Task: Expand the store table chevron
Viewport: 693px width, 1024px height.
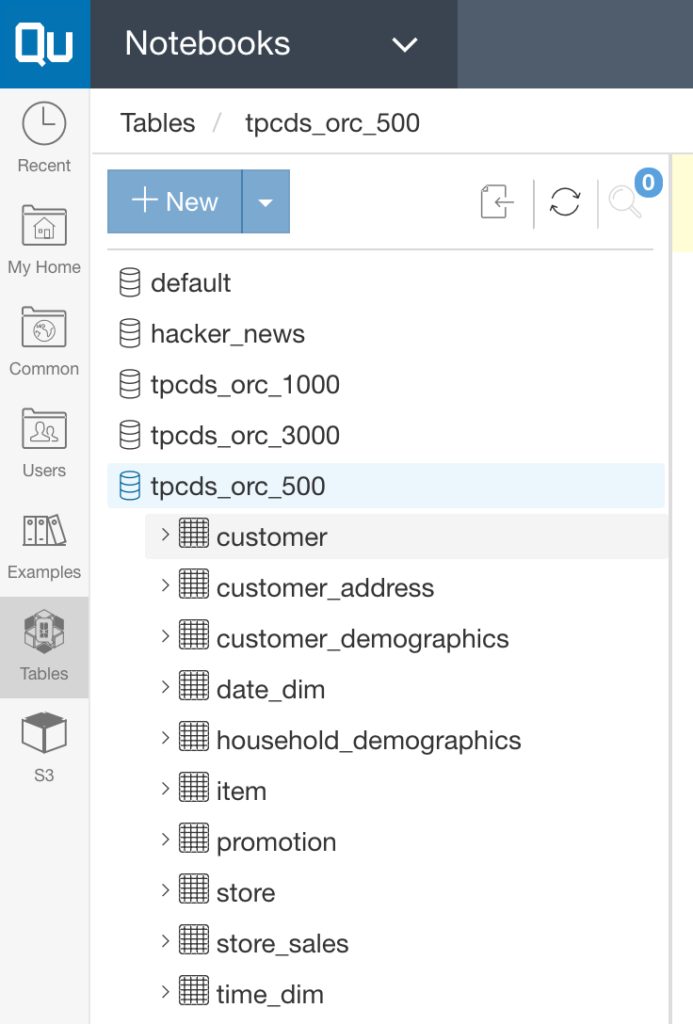Action: point(165,891)
